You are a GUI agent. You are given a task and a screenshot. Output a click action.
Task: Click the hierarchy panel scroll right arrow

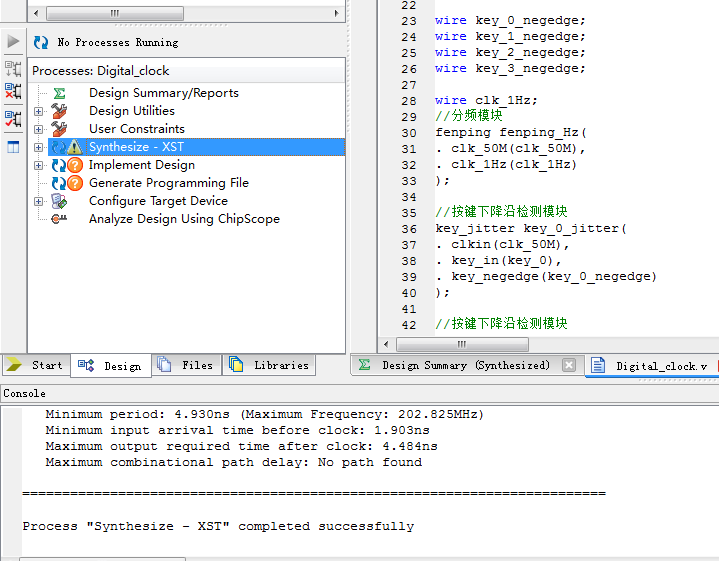[338, 13]
